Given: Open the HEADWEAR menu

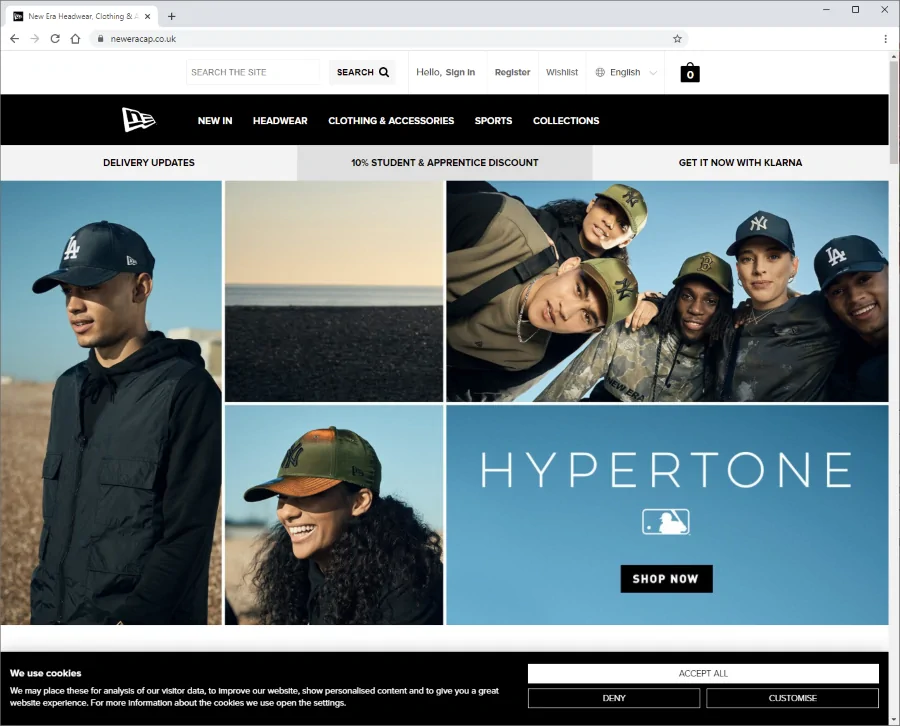Looking at the screenshot, I should pos(280,121).
